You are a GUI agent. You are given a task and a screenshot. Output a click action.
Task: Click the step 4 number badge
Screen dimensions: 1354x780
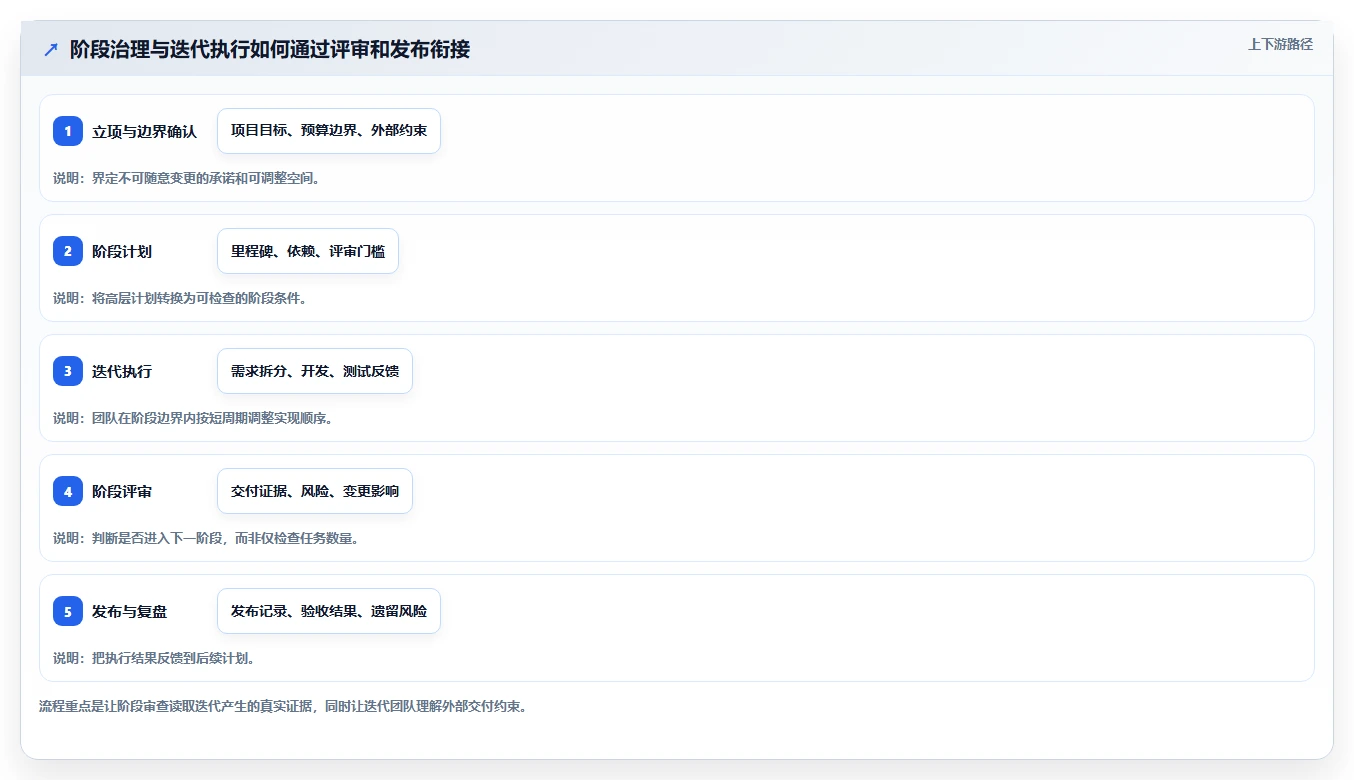[x=68, y=491]
